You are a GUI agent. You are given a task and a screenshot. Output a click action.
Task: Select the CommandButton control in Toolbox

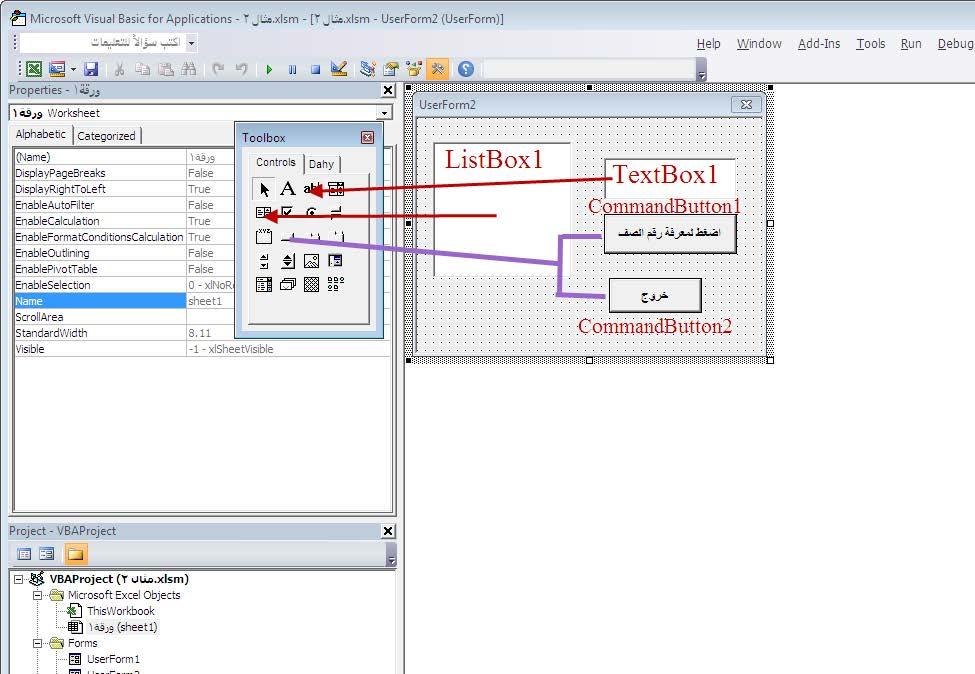pyautogui.click(x=287, y=236)
